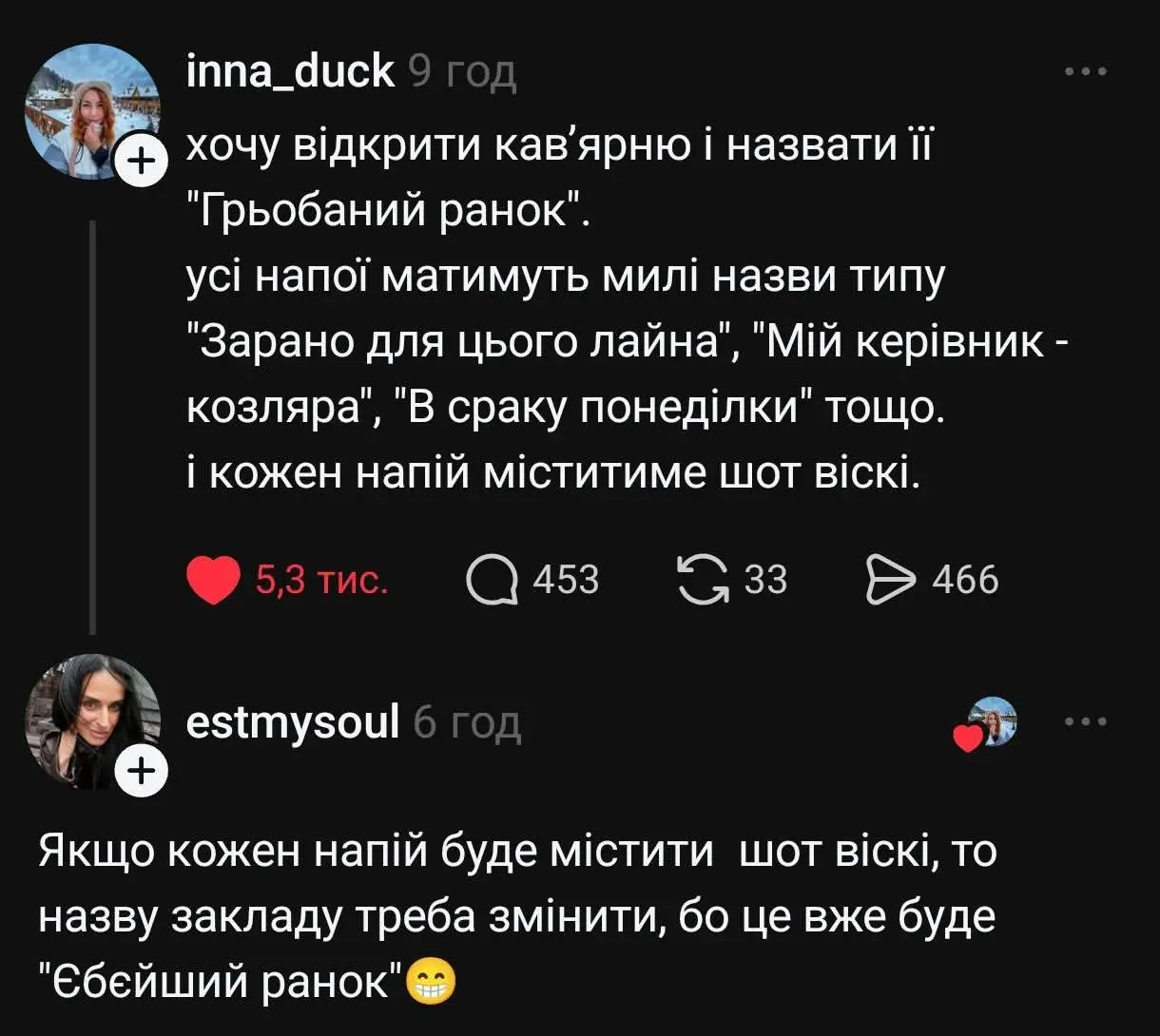Click the 453 replies count
Image resolution: width=1160 pixels, height=1036 pixels.
pyautogui.click(x=566, y=579)
